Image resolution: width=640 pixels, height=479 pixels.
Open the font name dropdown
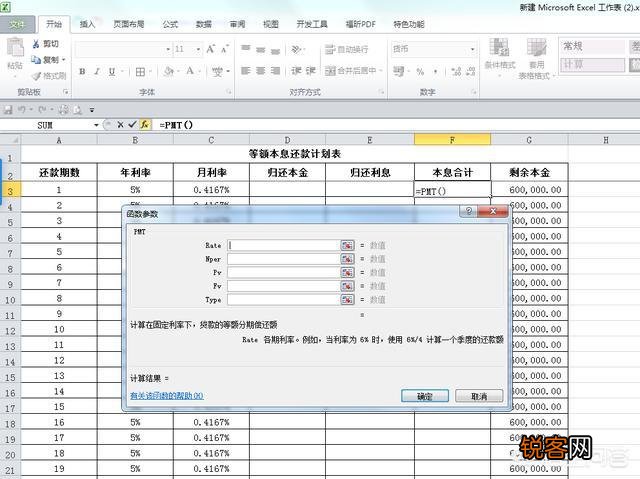168,49
